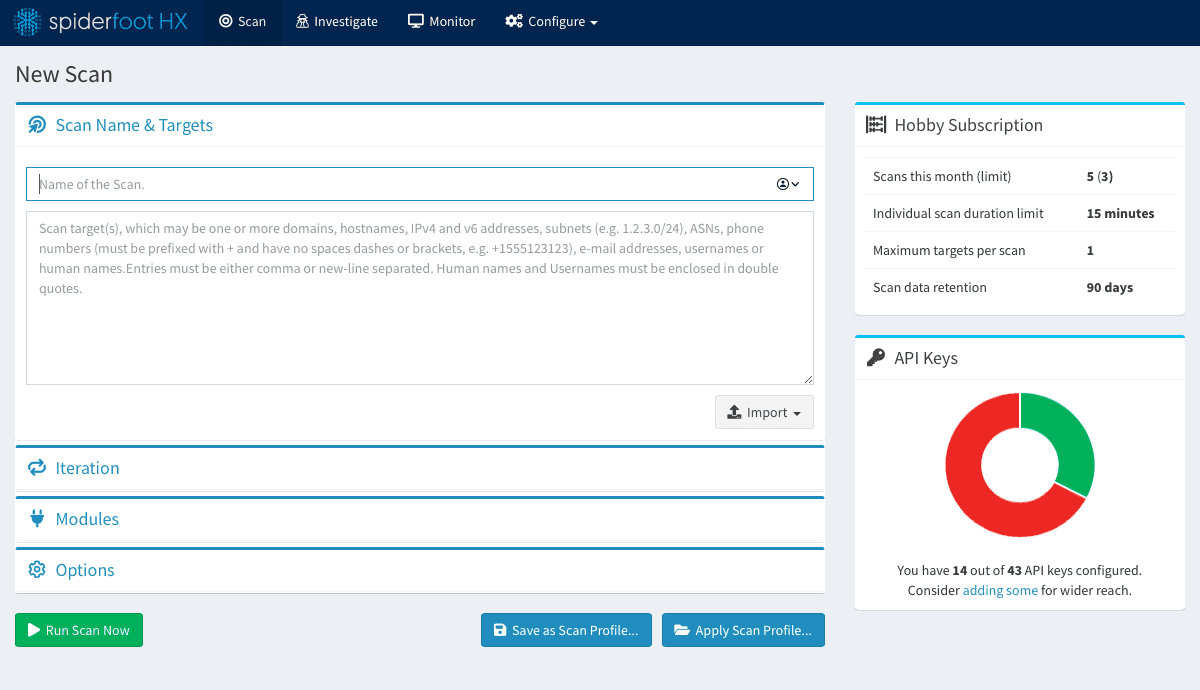Viewport: 1200px width, 690px height.
Task: Click Save as Scan Profile button
Action: [566, 630]
